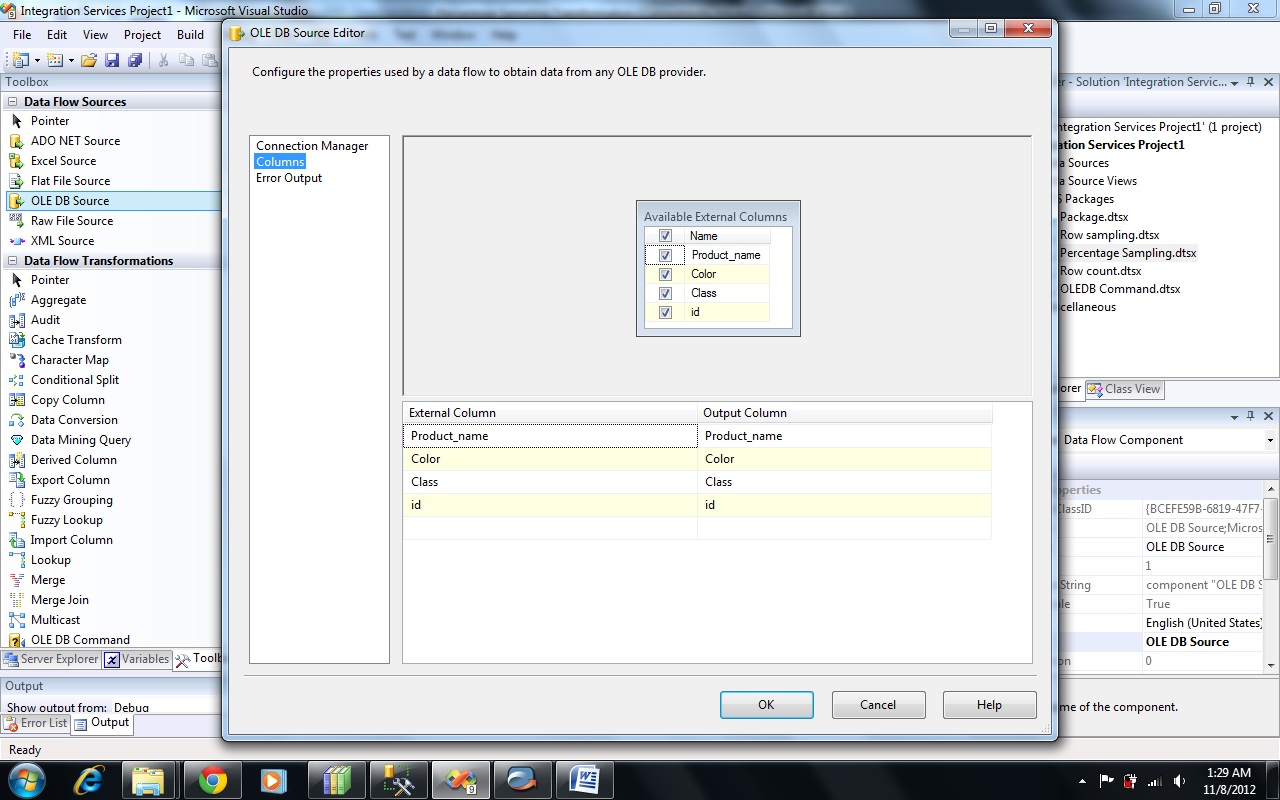
Task: Pick the Flat File Source icon
Action: pos(16,181)
